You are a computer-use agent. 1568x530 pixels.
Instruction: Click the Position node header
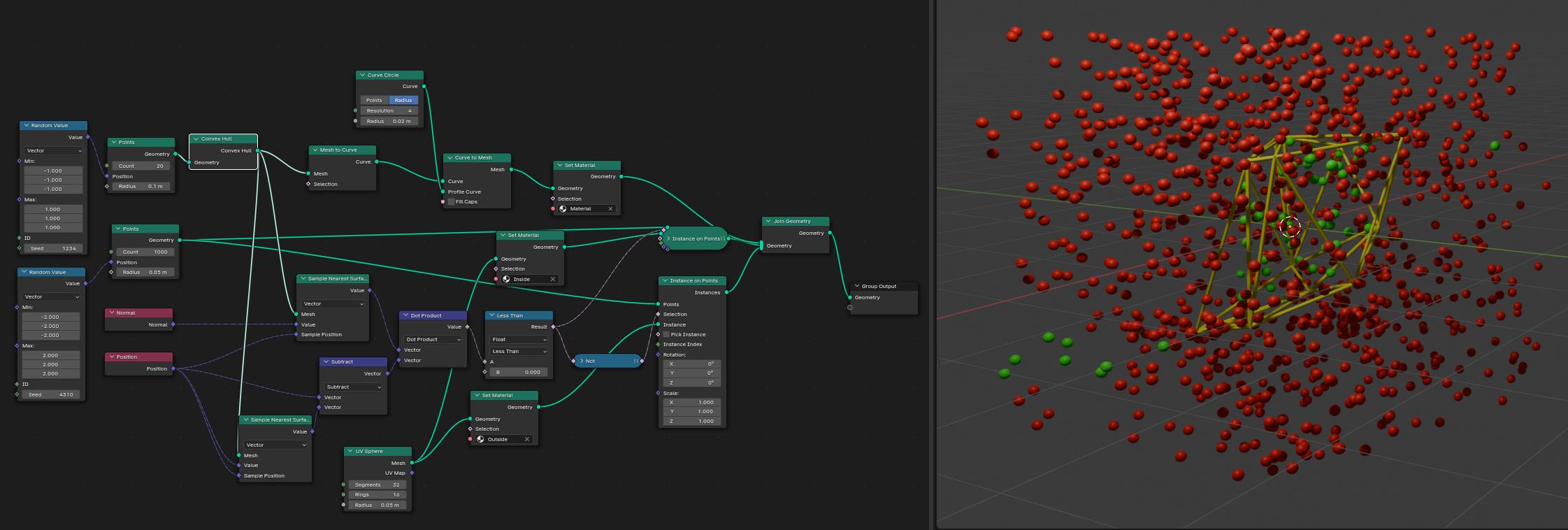click(138, 357)
